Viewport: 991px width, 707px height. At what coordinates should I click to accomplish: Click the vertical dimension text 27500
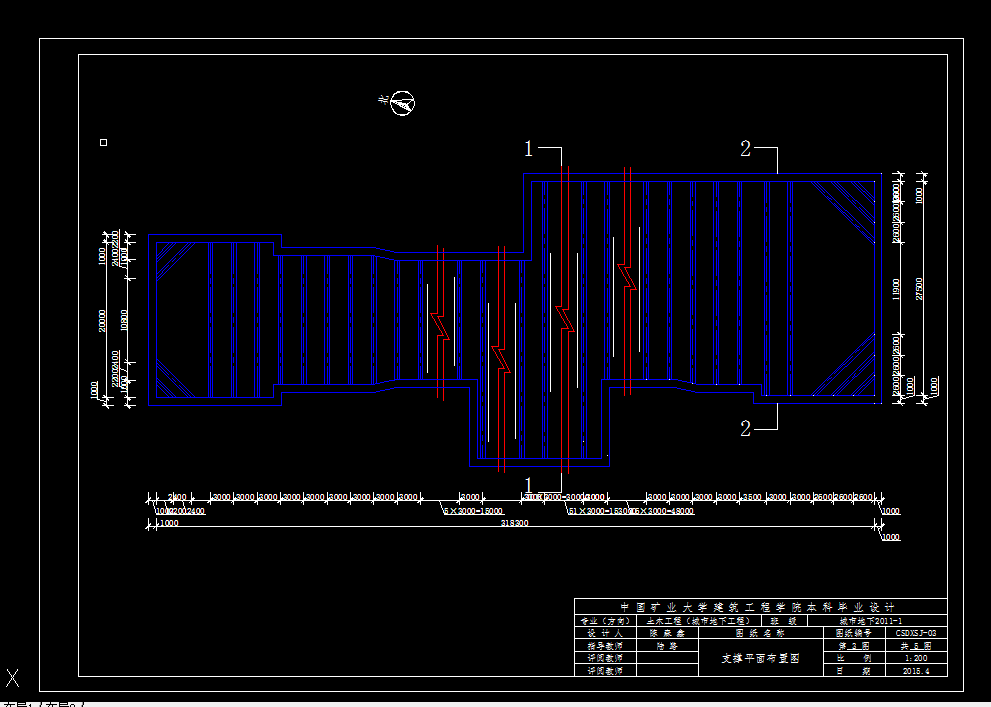click(919, 289)
